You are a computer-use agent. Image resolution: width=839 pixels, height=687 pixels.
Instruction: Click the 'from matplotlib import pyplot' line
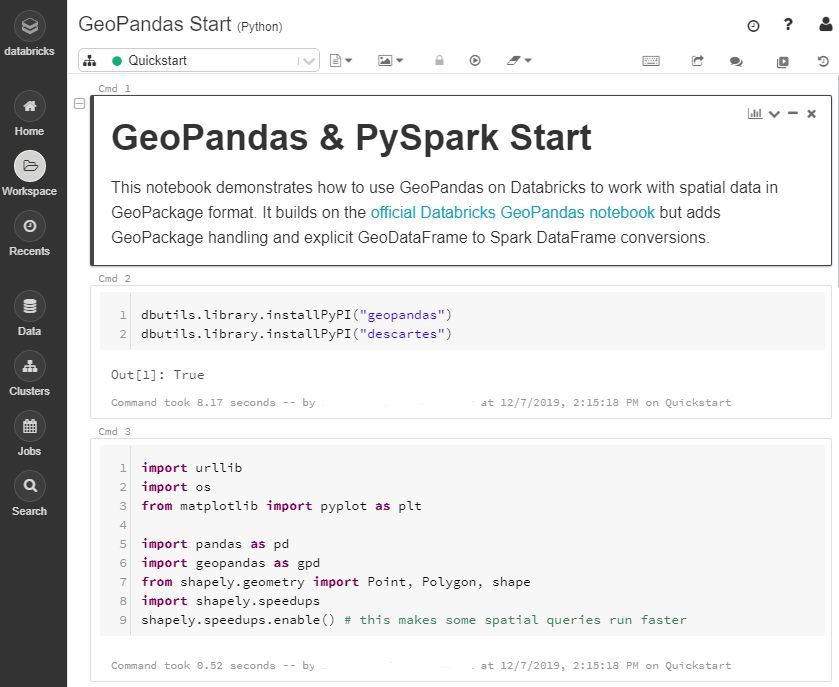281,506
